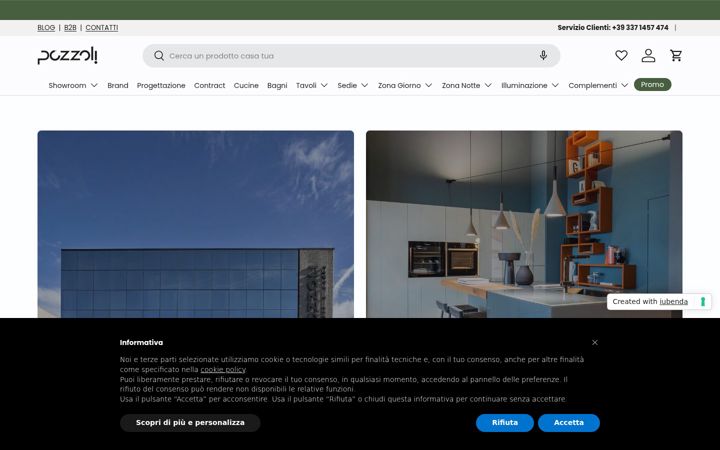Viewport: 720px width, 450px height.
Task: Select the Illuminazione menu label
Action: (524, 85)
